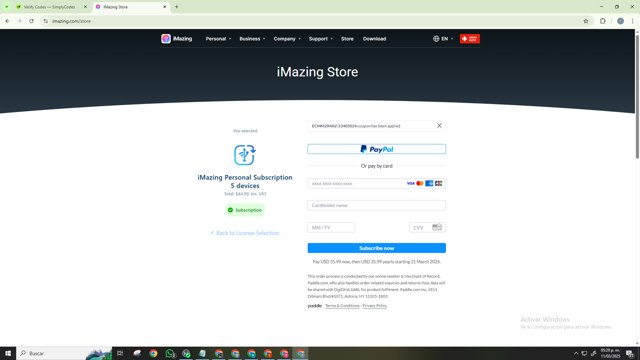Expand the Support menu
The image size is (640, 360).
[321, 39]
